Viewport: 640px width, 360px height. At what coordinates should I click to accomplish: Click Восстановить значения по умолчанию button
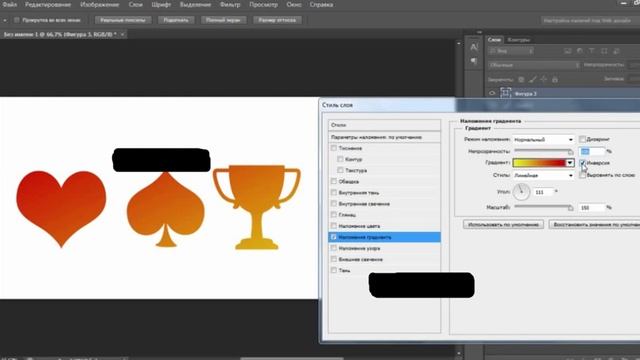(594, 224)
